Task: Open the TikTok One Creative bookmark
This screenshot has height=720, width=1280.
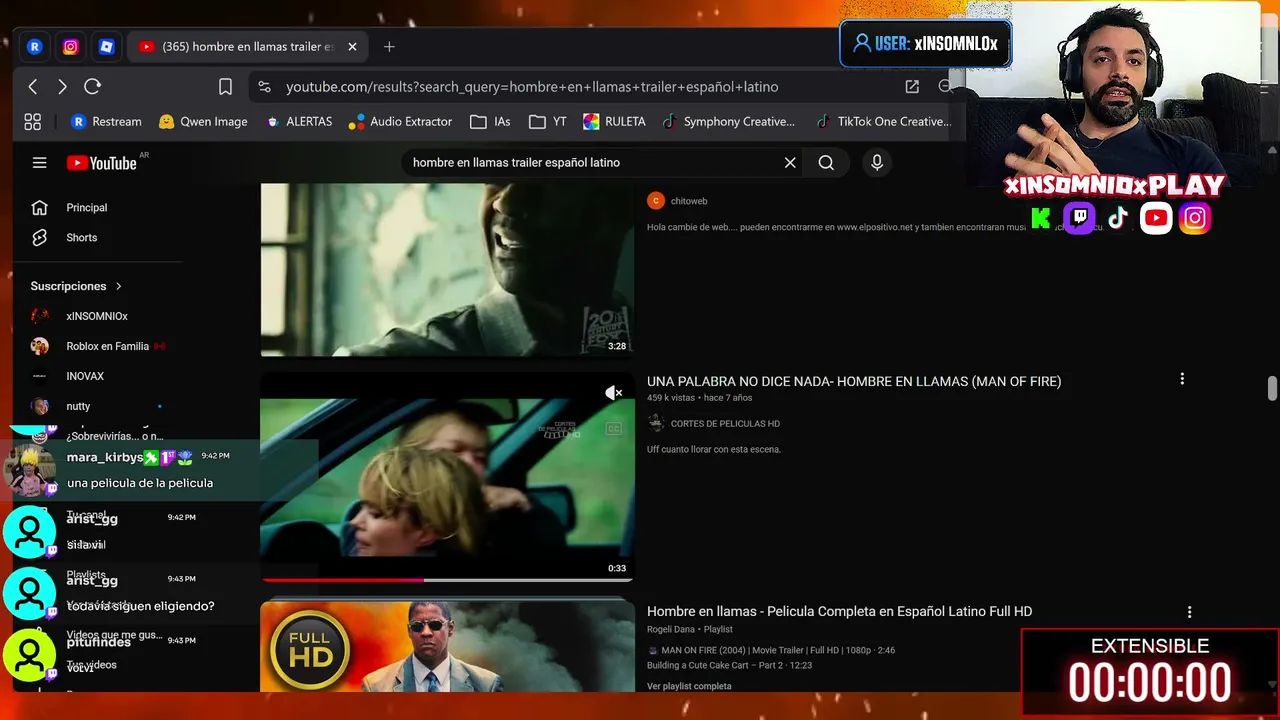Action: point(883,122)
